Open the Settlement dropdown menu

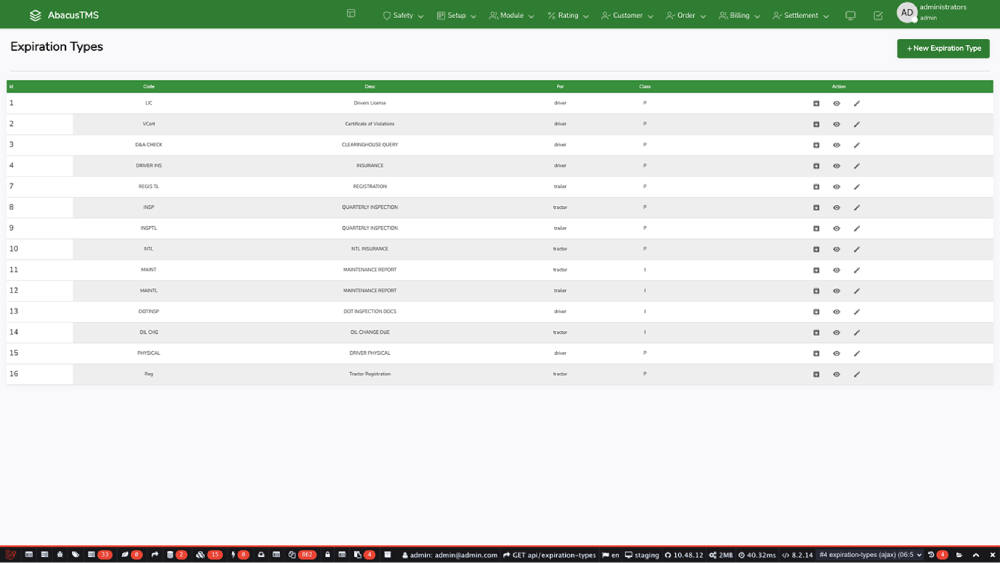pyautogui.click(x=800, y=16)
